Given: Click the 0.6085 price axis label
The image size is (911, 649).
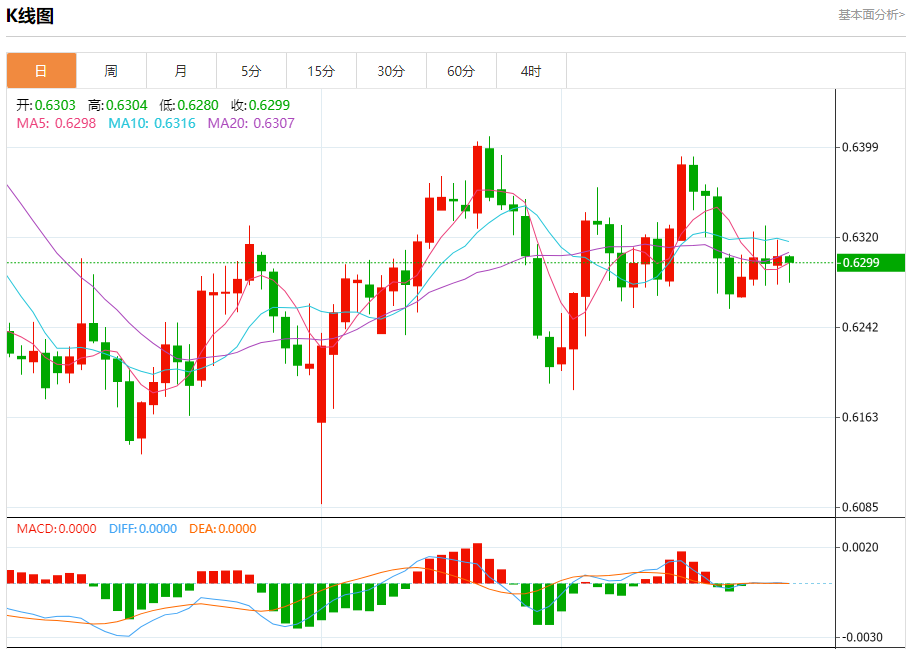Looking at the screenshot, I should [860, 507].
